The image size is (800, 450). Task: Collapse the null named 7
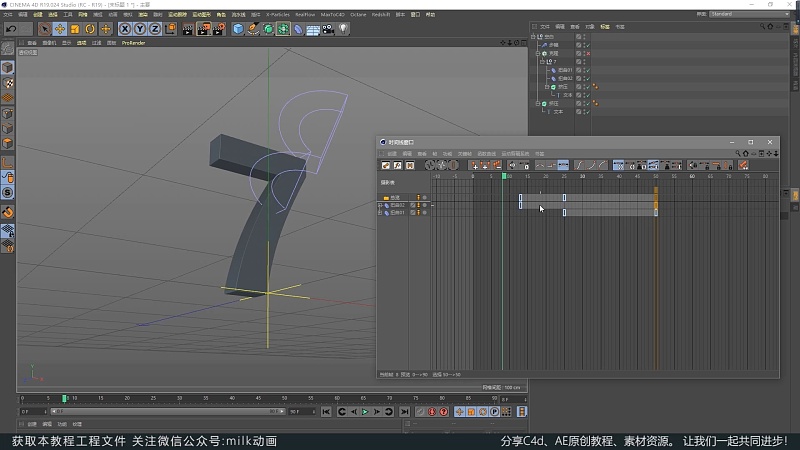point(542,62)
